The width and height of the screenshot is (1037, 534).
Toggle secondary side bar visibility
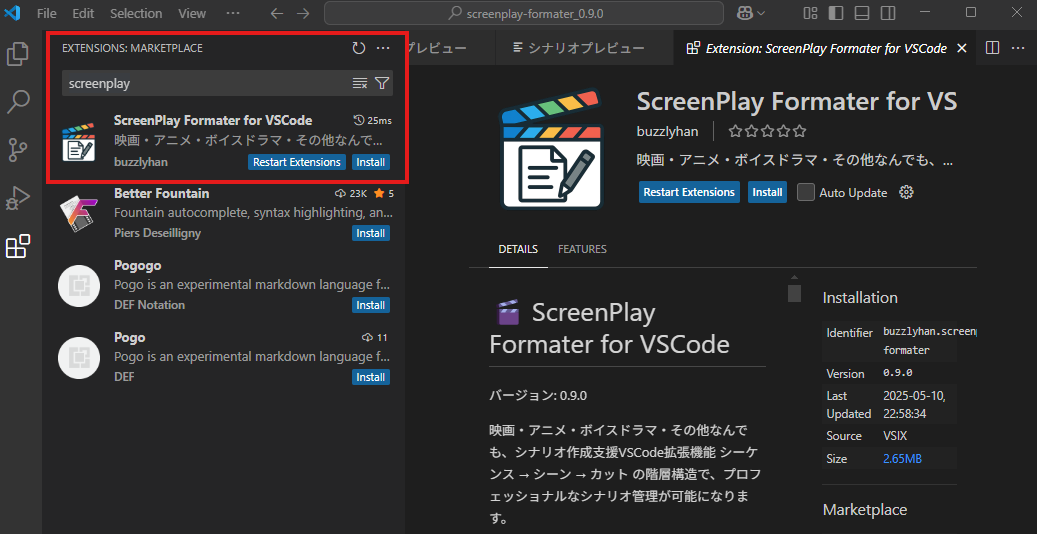[x=886, y=13]
